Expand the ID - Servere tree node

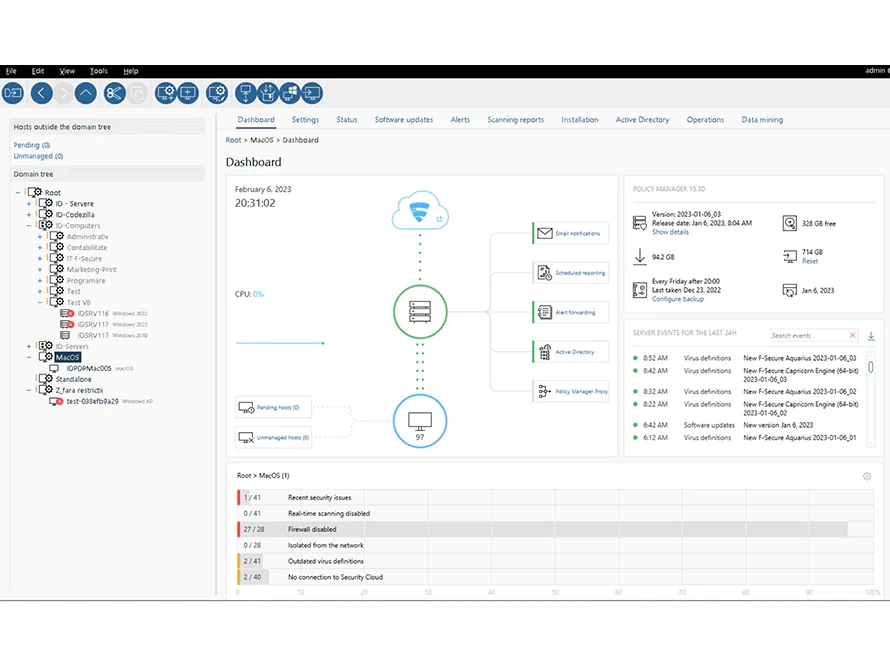click(x=29, y=204)
